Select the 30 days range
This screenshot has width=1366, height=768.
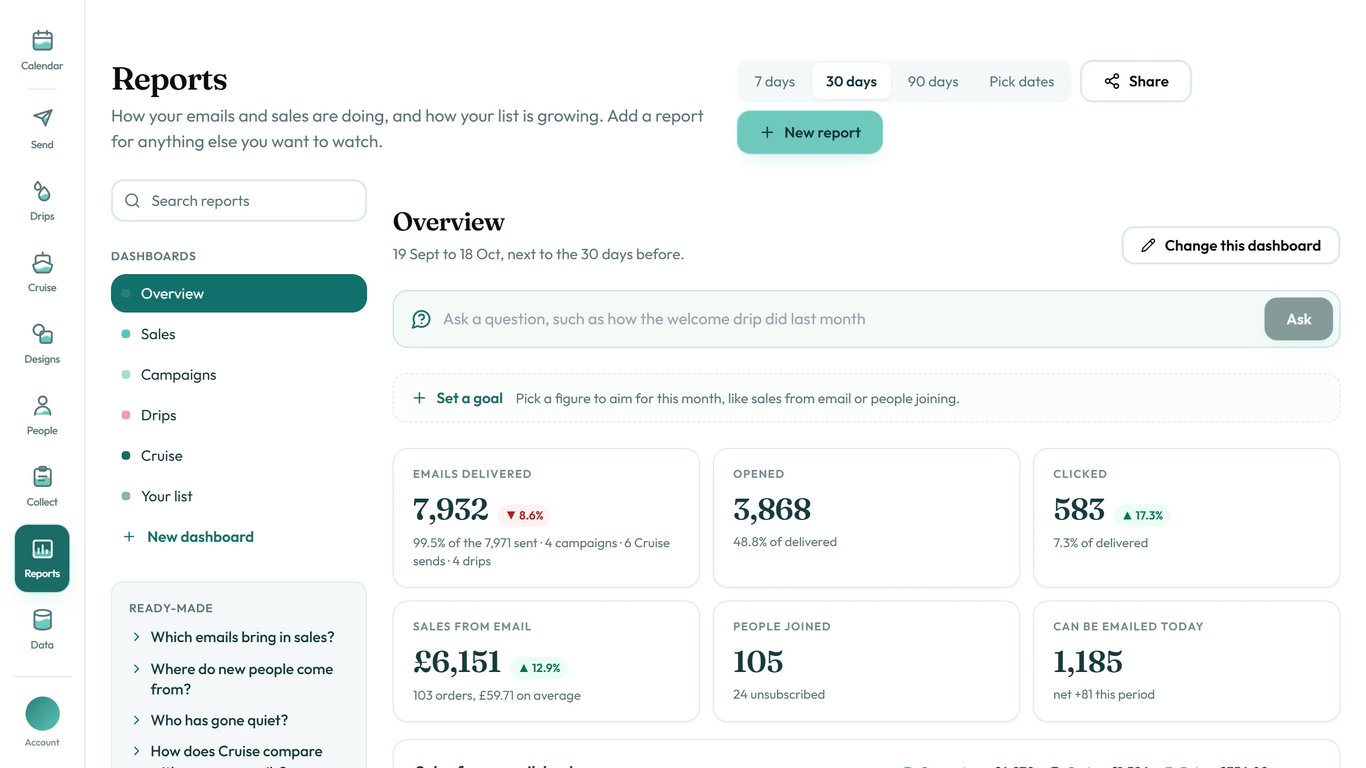coord(851,81)
